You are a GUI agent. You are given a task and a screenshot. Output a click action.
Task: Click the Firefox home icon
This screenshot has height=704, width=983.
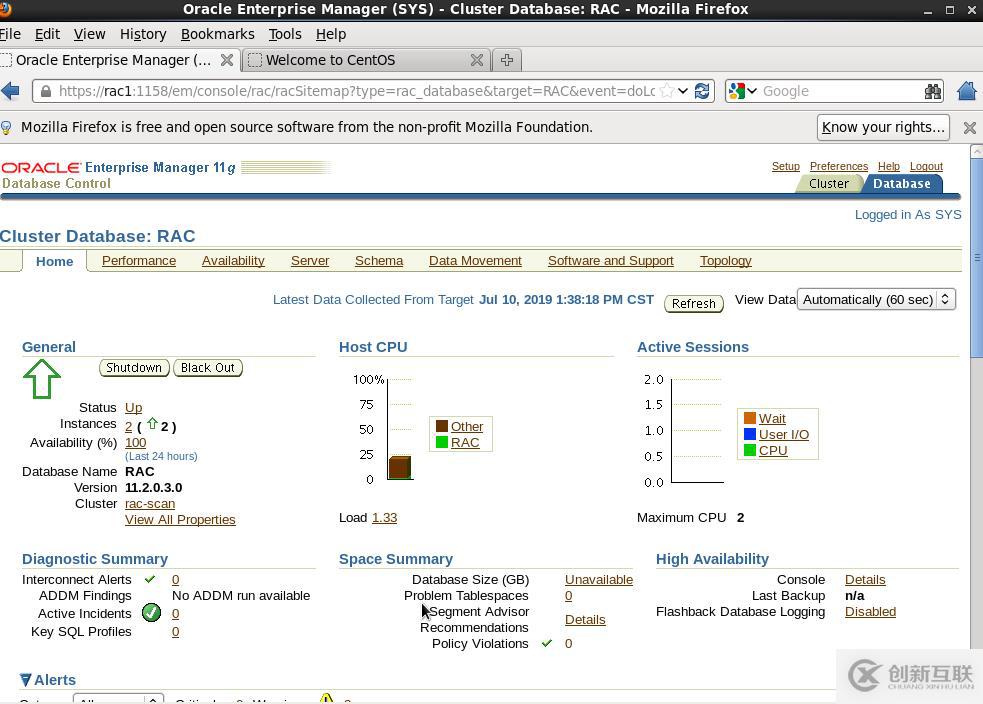966,91
